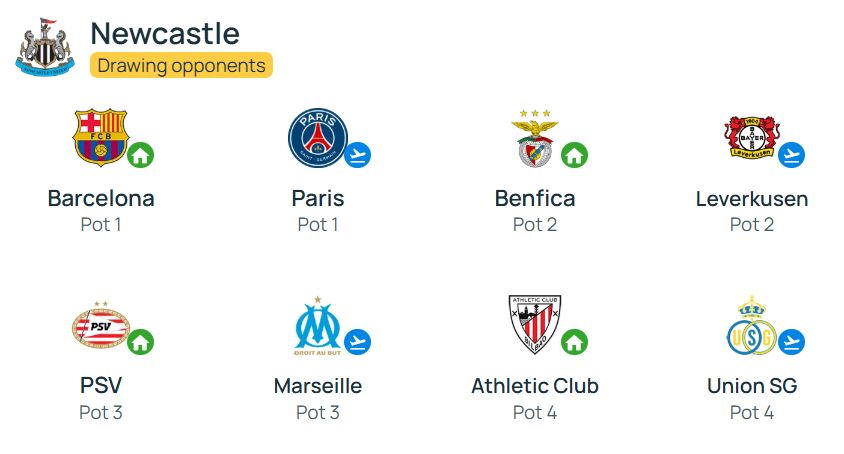This screenshot has width=844, height=454.
Task: Click the Newcastle United club crest
Action: point(45,47)
